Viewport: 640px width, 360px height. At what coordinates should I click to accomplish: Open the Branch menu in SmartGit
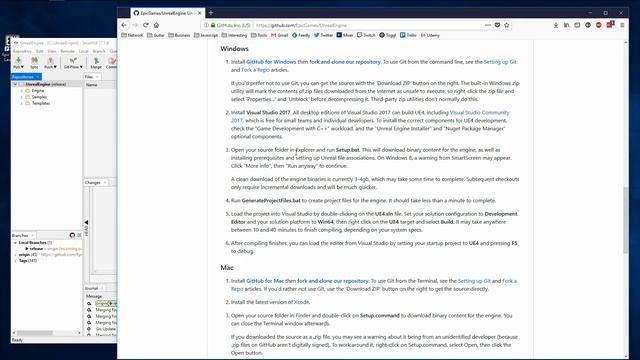tap(99, 51)
